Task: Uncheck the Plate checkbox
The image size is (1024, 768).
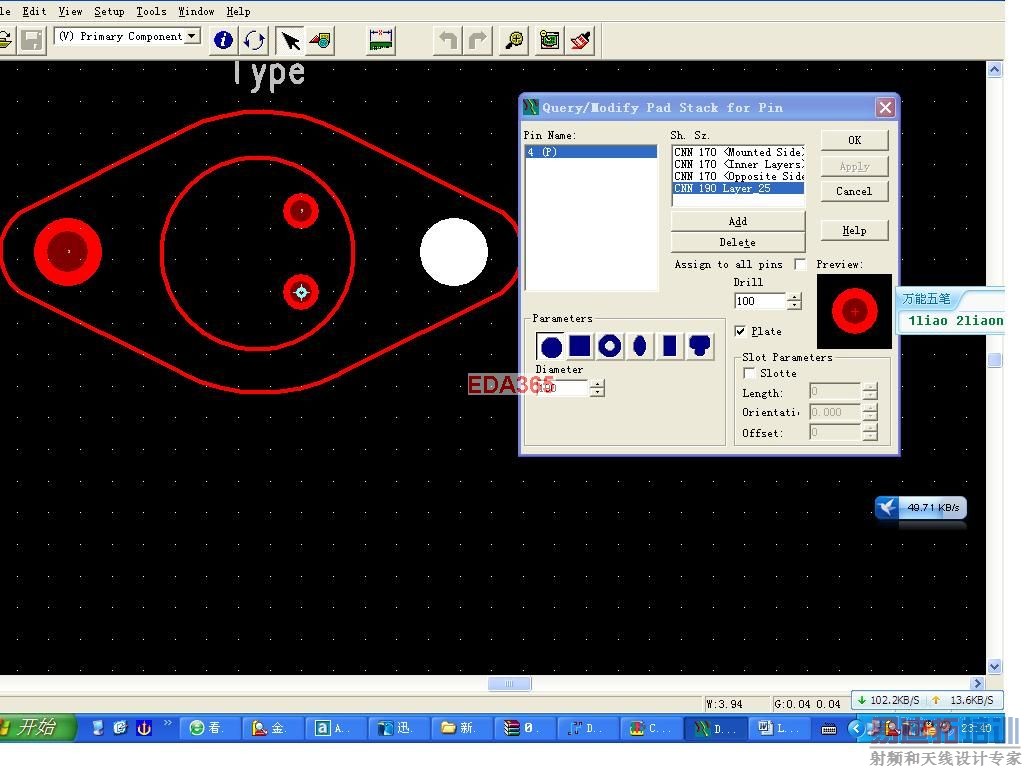Action: 740,331
